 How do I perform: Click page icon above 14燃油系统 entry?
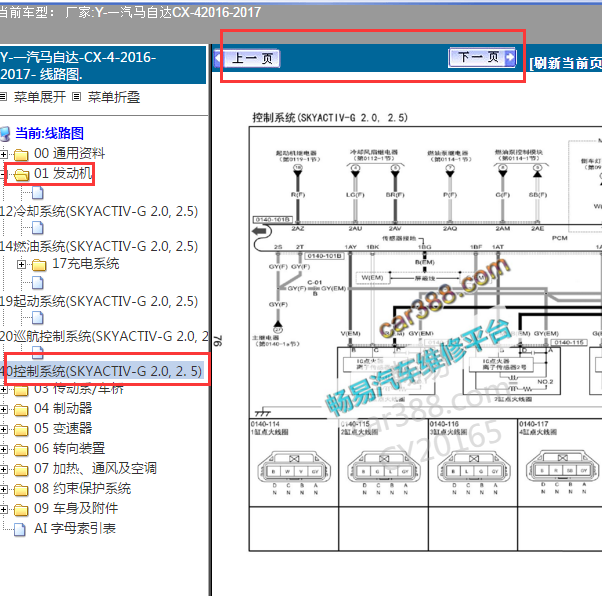point(38,227)
